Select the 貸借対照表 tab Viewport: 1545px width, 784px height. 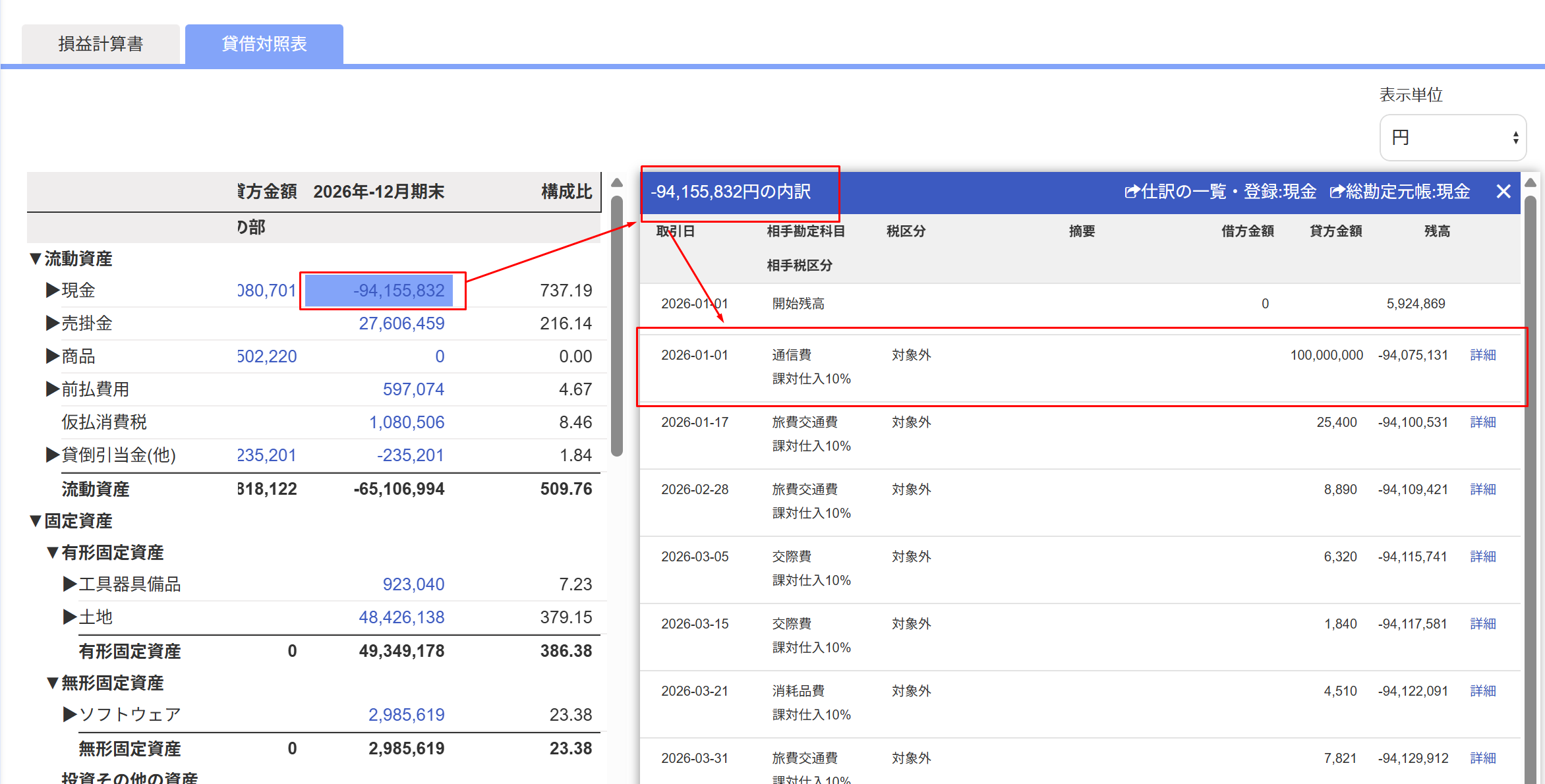coord(264,44)
